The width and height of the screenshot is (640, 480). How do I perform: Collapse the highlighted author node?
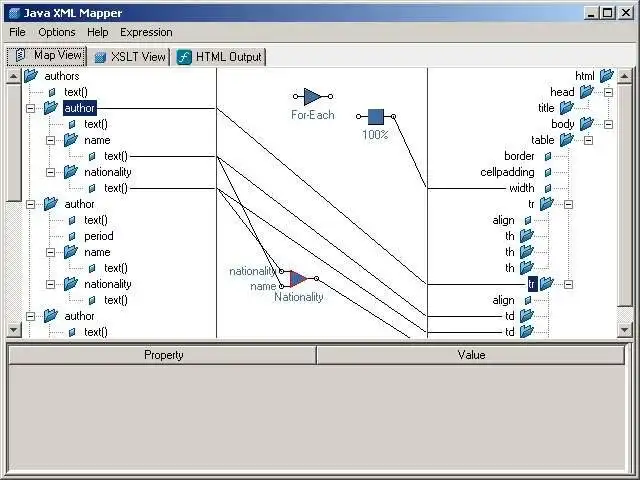point(31,108)
